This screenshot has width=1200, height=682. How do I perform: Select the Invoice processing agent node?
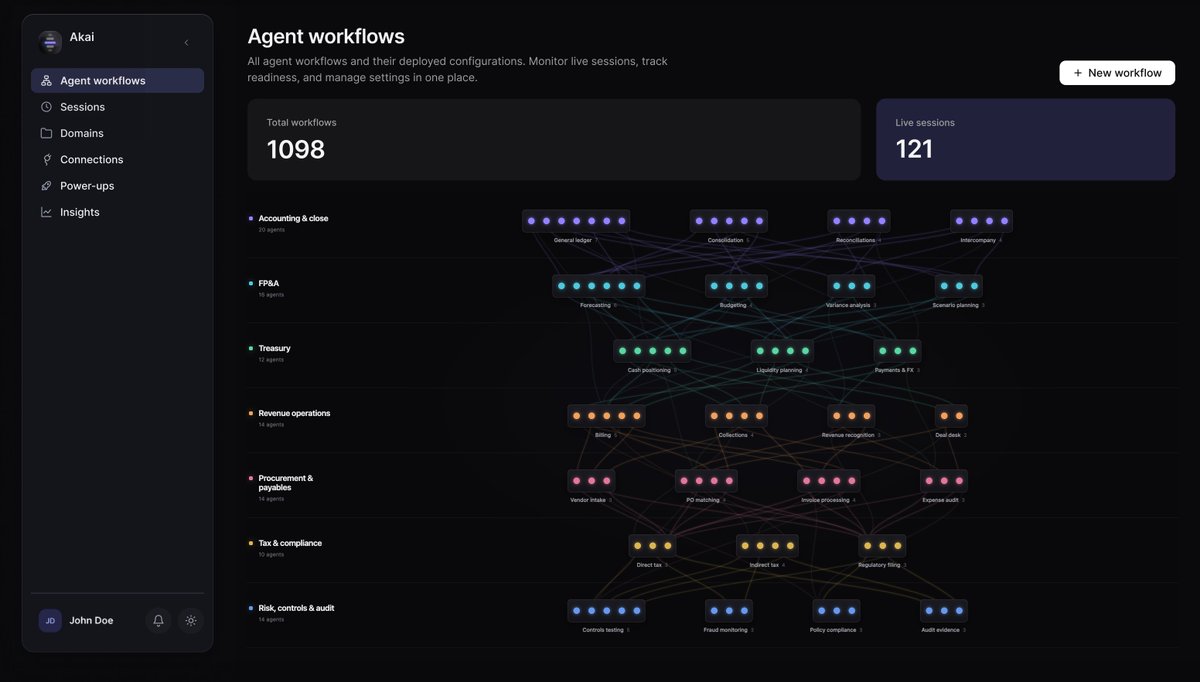pos(829,481)
